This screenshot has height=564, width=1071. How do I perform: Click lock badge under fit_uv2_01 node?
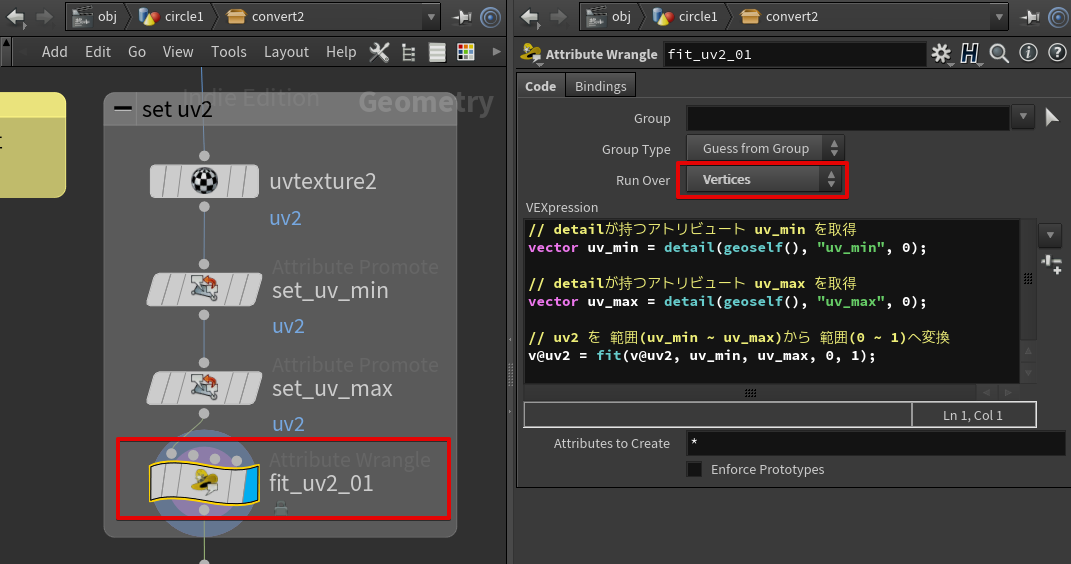click(281, 507)
